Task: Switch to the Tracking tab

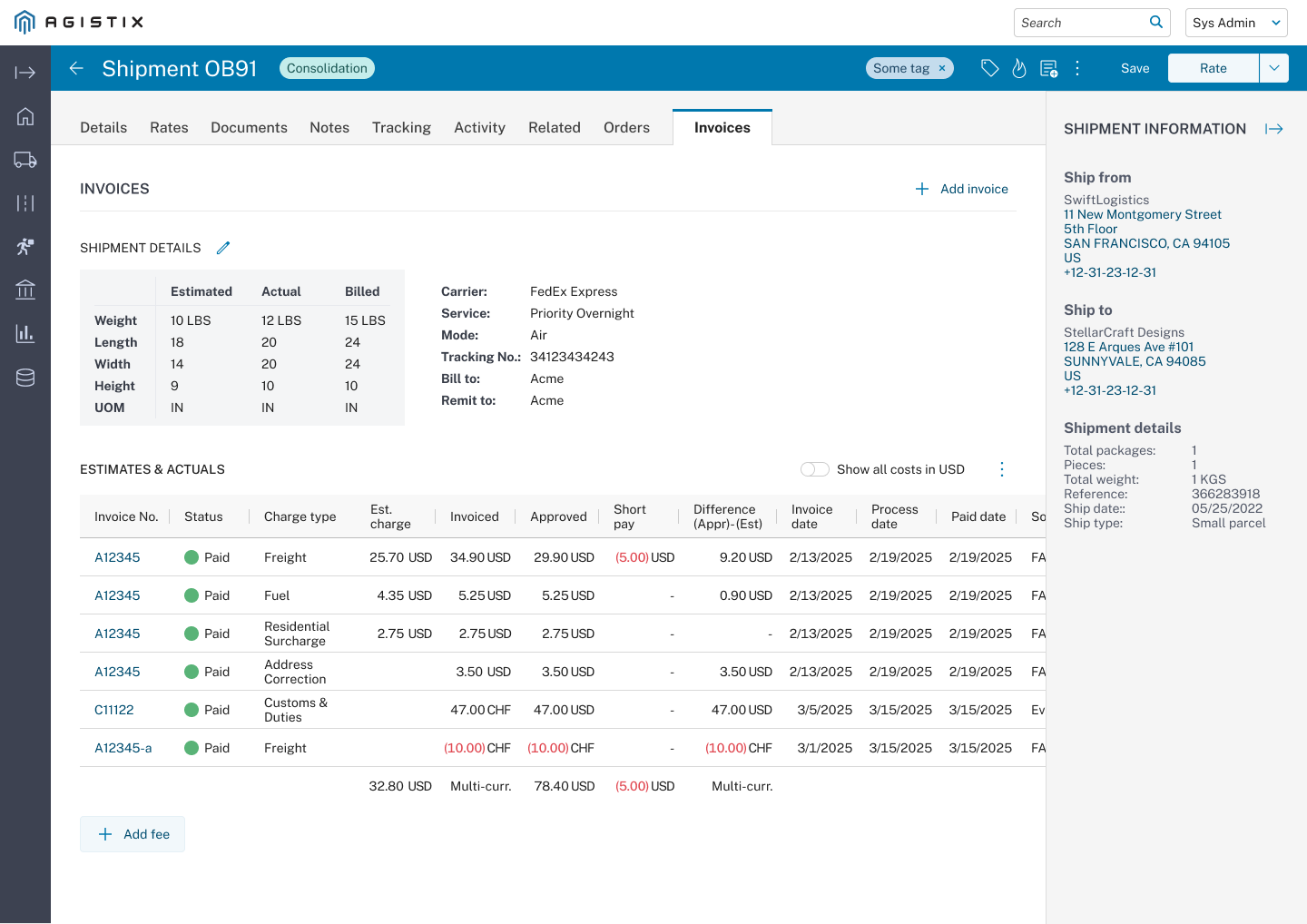Action: (x=401, y=128)
